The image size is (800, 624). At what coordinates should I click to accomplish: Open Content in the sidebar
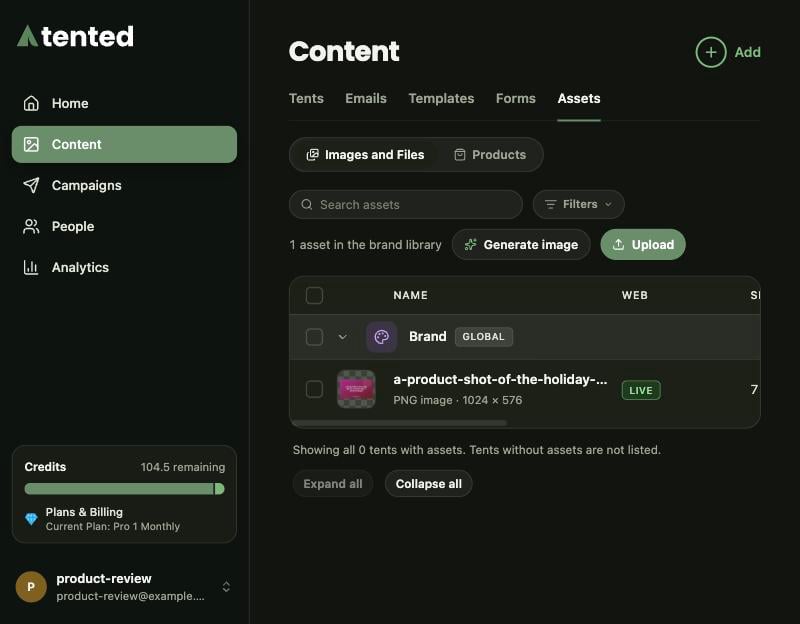coord(124,144)
